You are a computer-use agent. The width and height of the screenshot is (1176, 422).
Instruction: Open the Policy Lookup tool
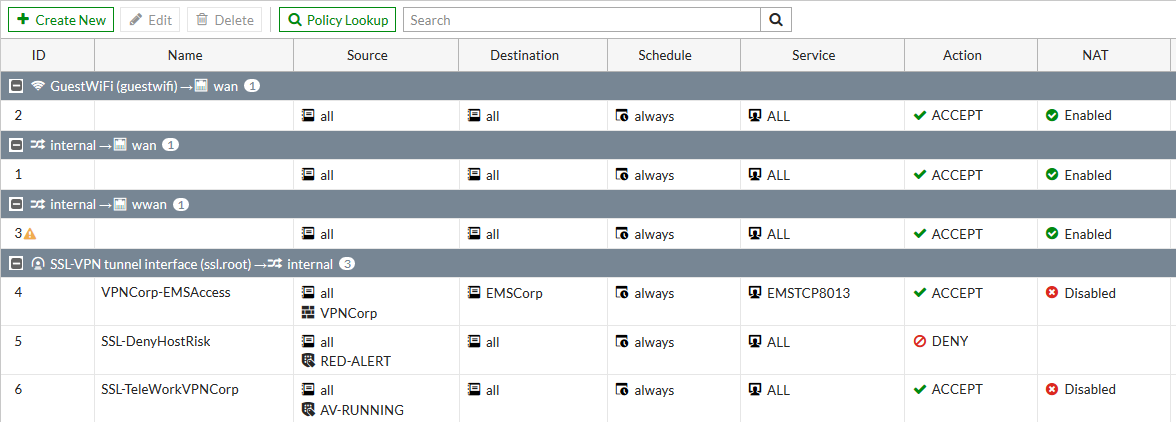337,20
